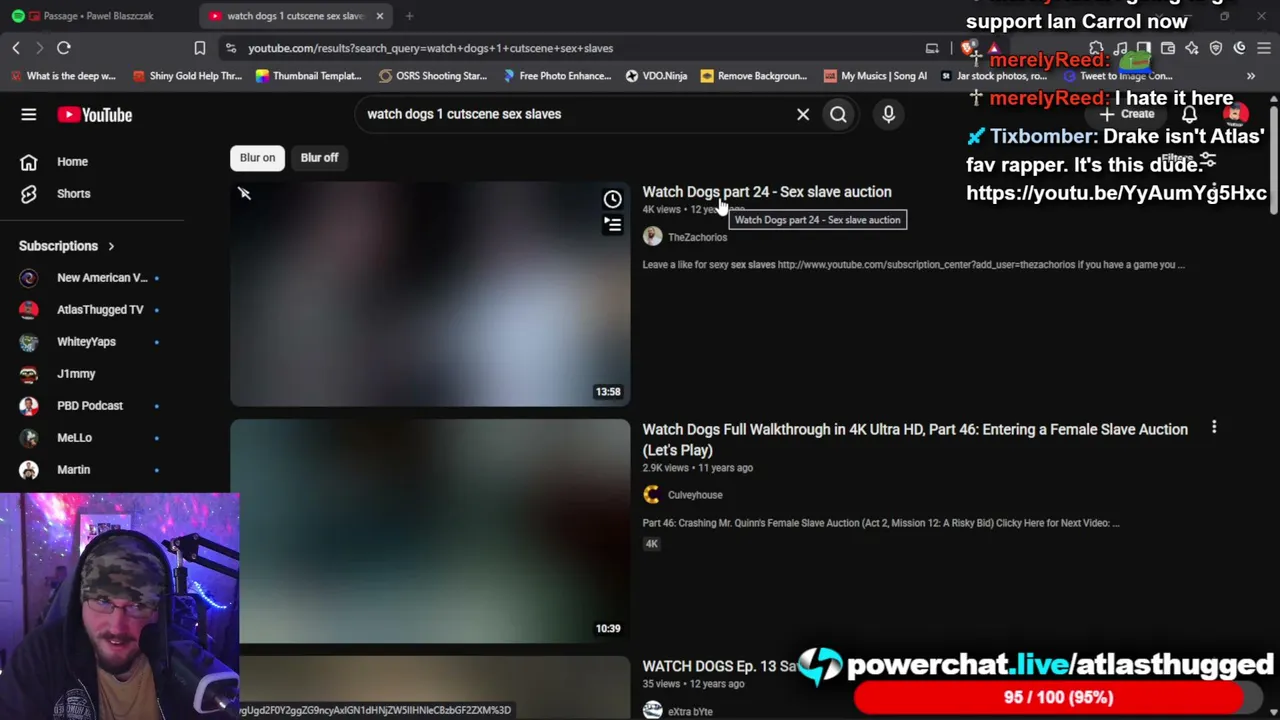
Task: Click the browser address bar URL
Action: click(x=431, y=48)
